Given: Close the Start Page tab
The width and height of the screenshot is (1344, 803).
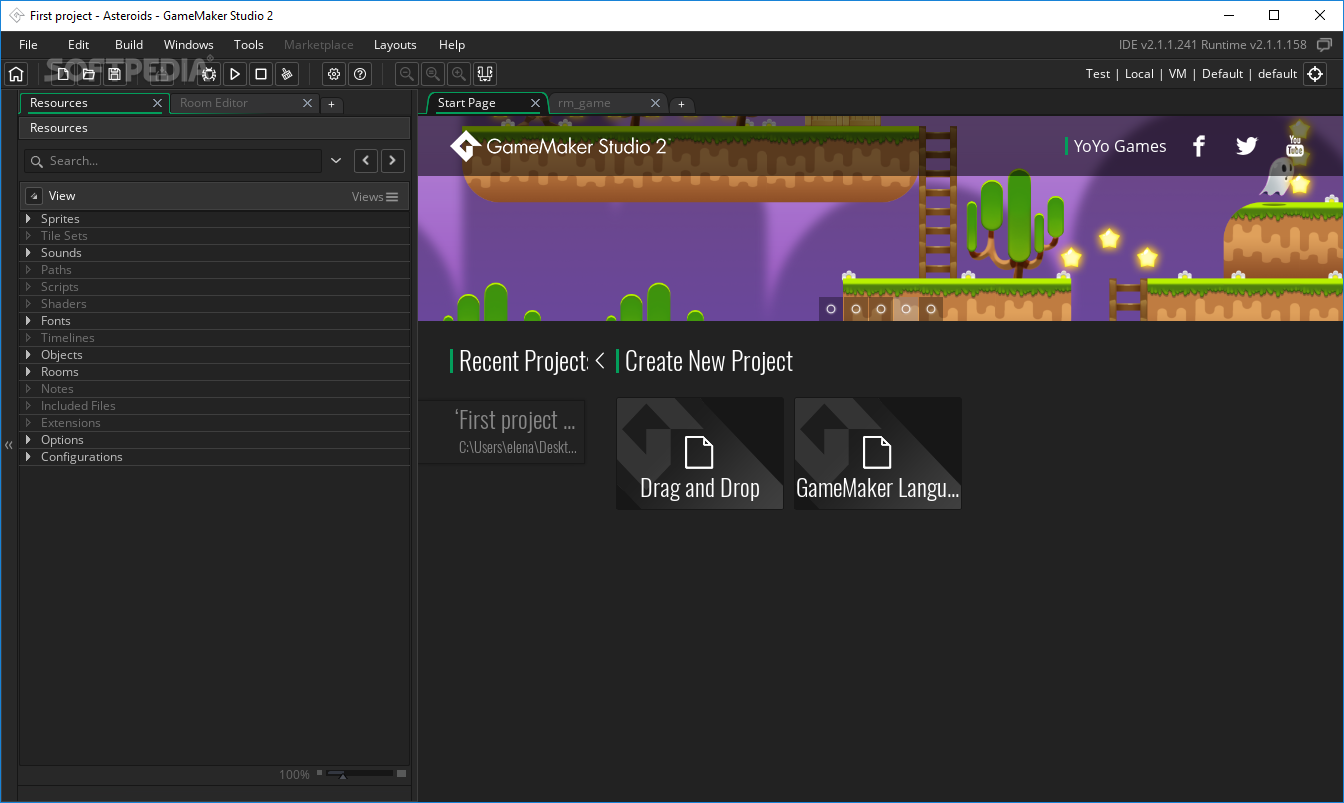Looking at the screenshot, I should click(x=535, y=103).
